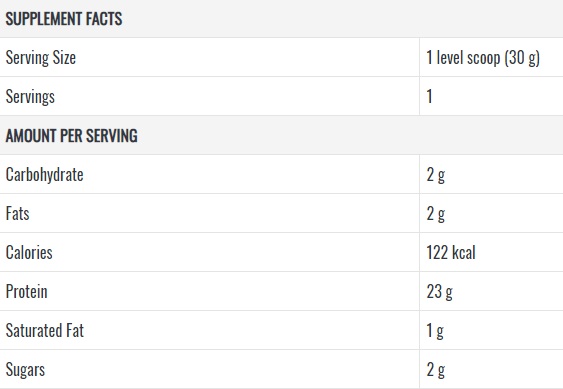This screenshot has width=563, height=389.
Task: Click the word scoop in serving size
Action: tap(483, 59)
